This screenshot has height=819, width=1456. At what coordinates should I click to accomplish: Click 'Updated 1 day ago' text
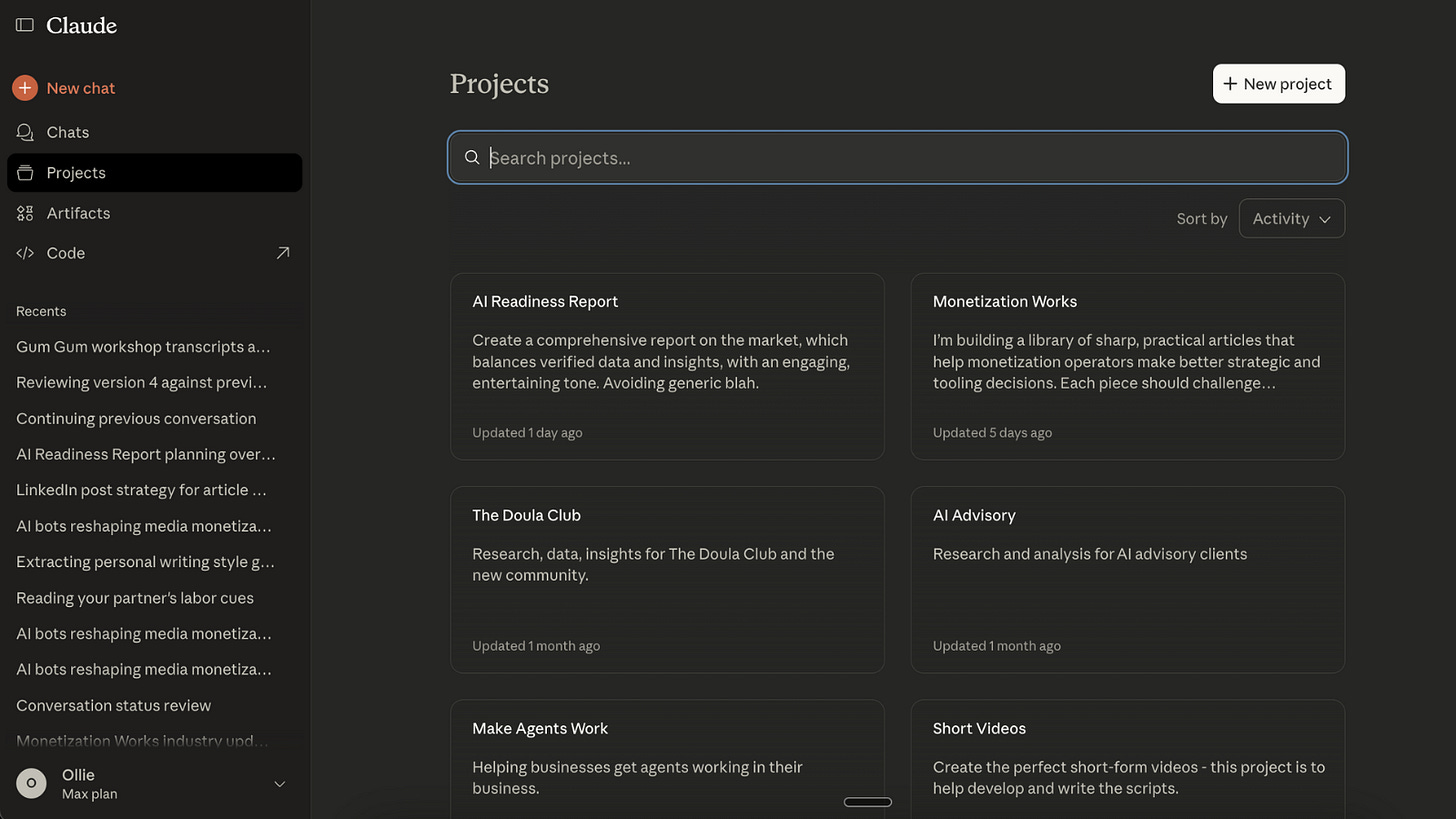[x=527, y=432]
